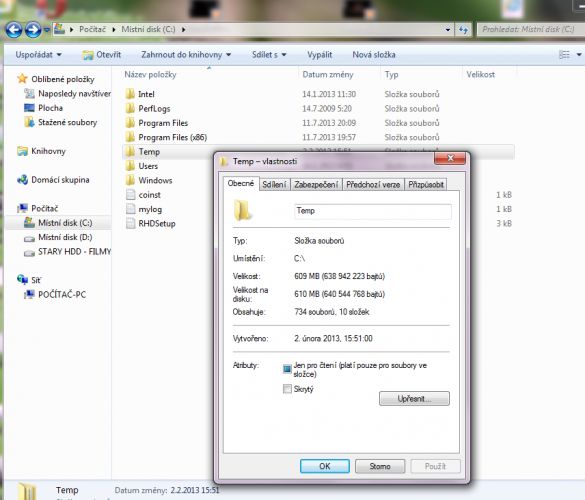Click the Storno button
585x500 pixels.
click(x=380, y=466)
